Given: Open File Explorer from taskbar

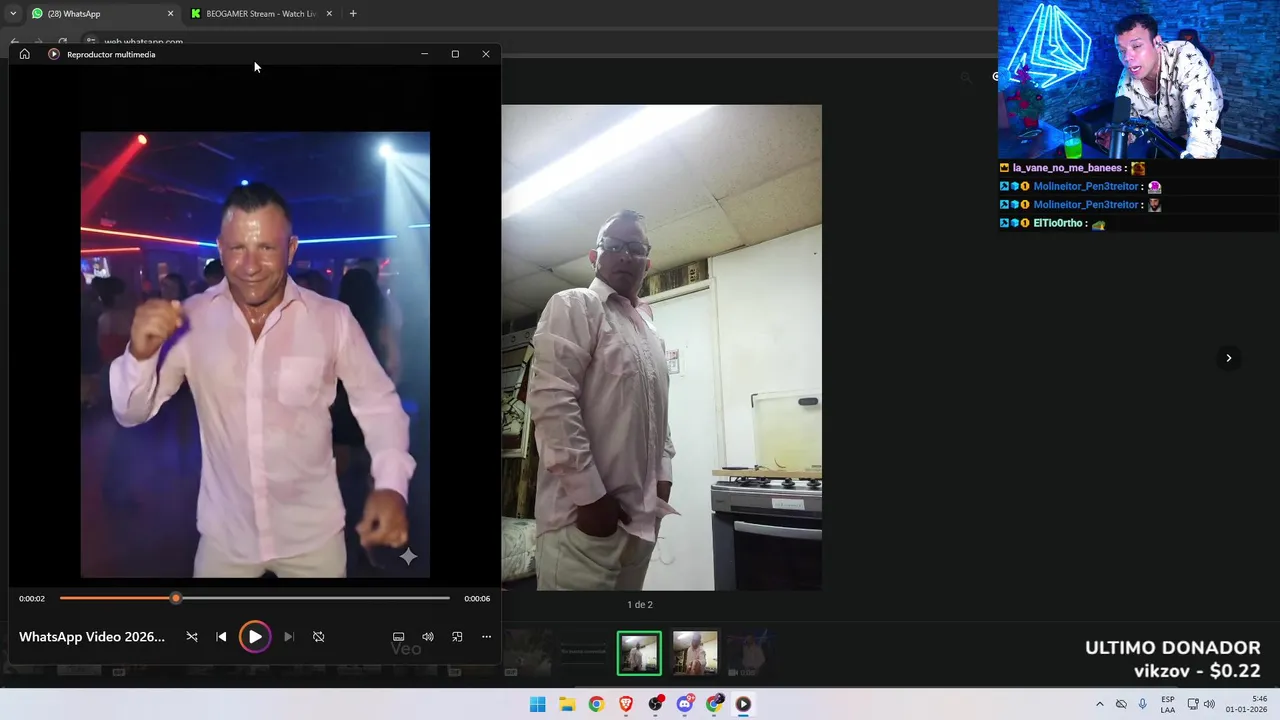Looking at the screenshot, I should coord(566,704).
